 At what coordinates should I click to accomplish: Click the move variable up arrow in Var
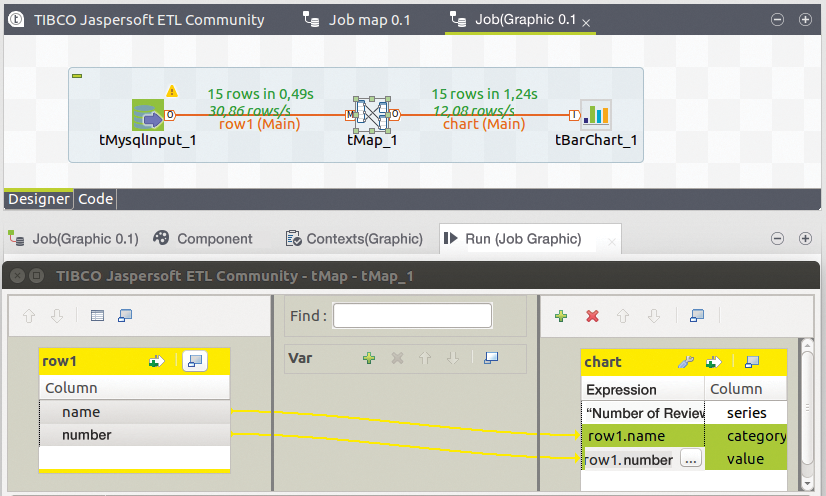[x=425, y=359]
